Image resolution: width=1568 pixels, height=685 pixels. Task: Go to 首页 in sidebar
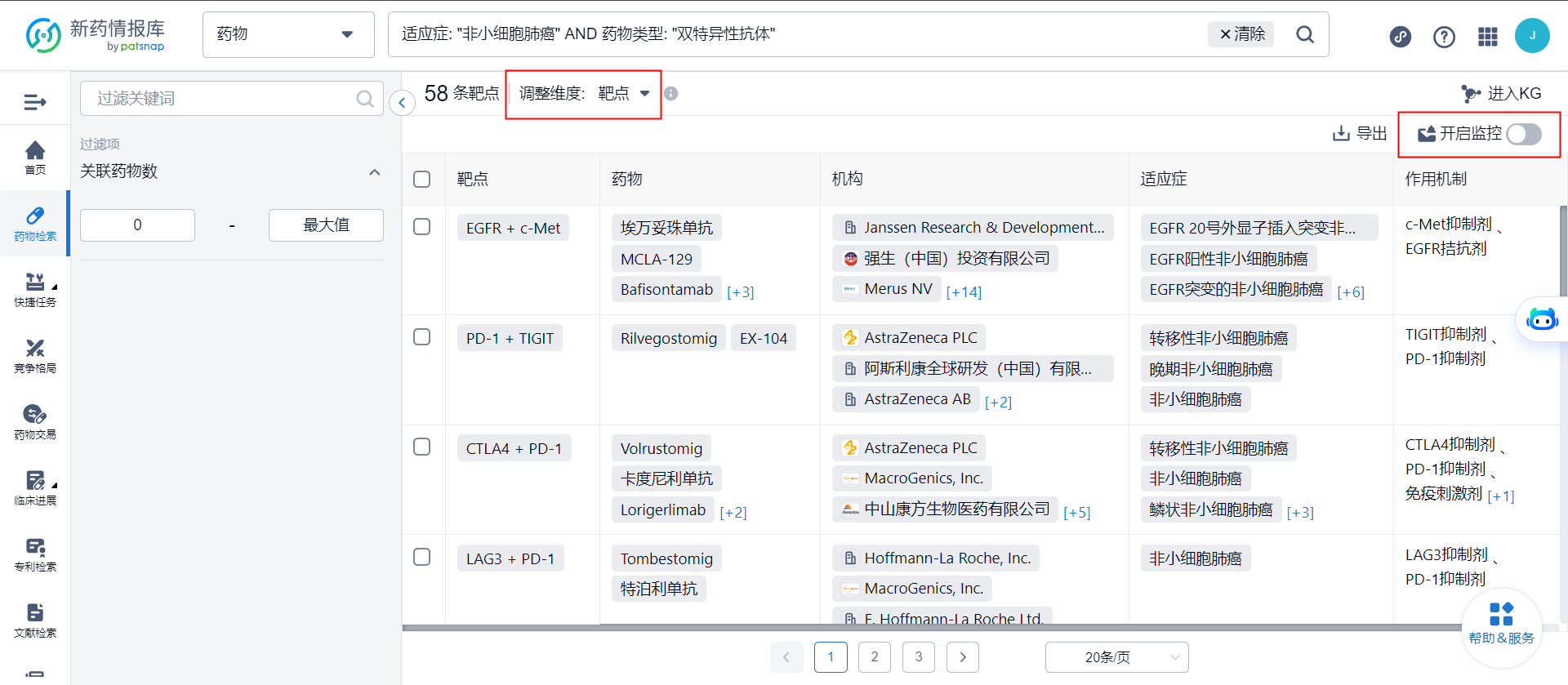pos(35,158)
